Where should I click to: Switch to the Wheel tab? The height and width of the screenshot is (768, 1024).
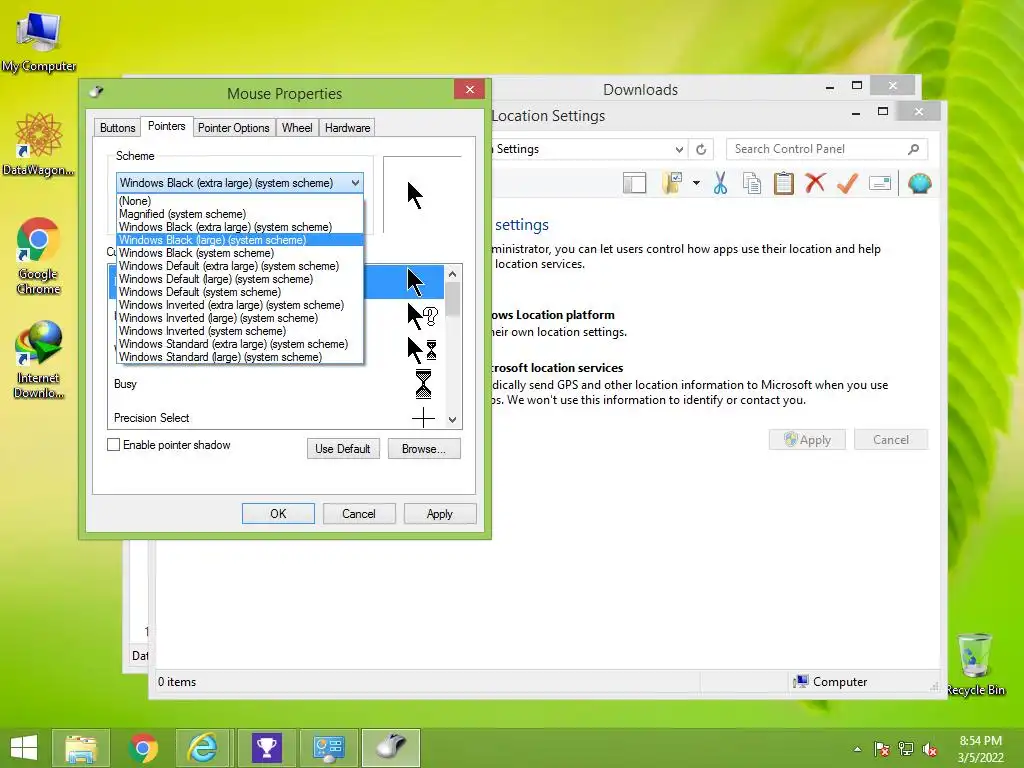[x=297, y=128]
